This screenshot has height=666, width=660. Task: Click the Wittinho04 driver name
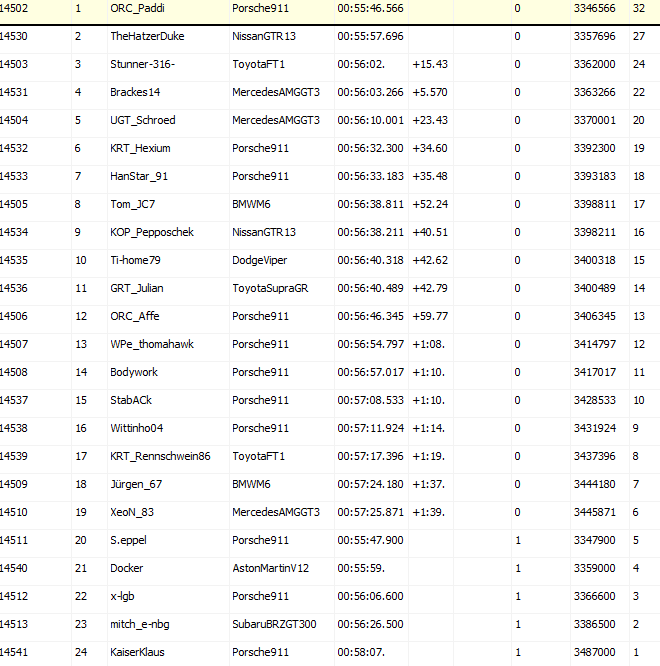[x=137, y=428]
